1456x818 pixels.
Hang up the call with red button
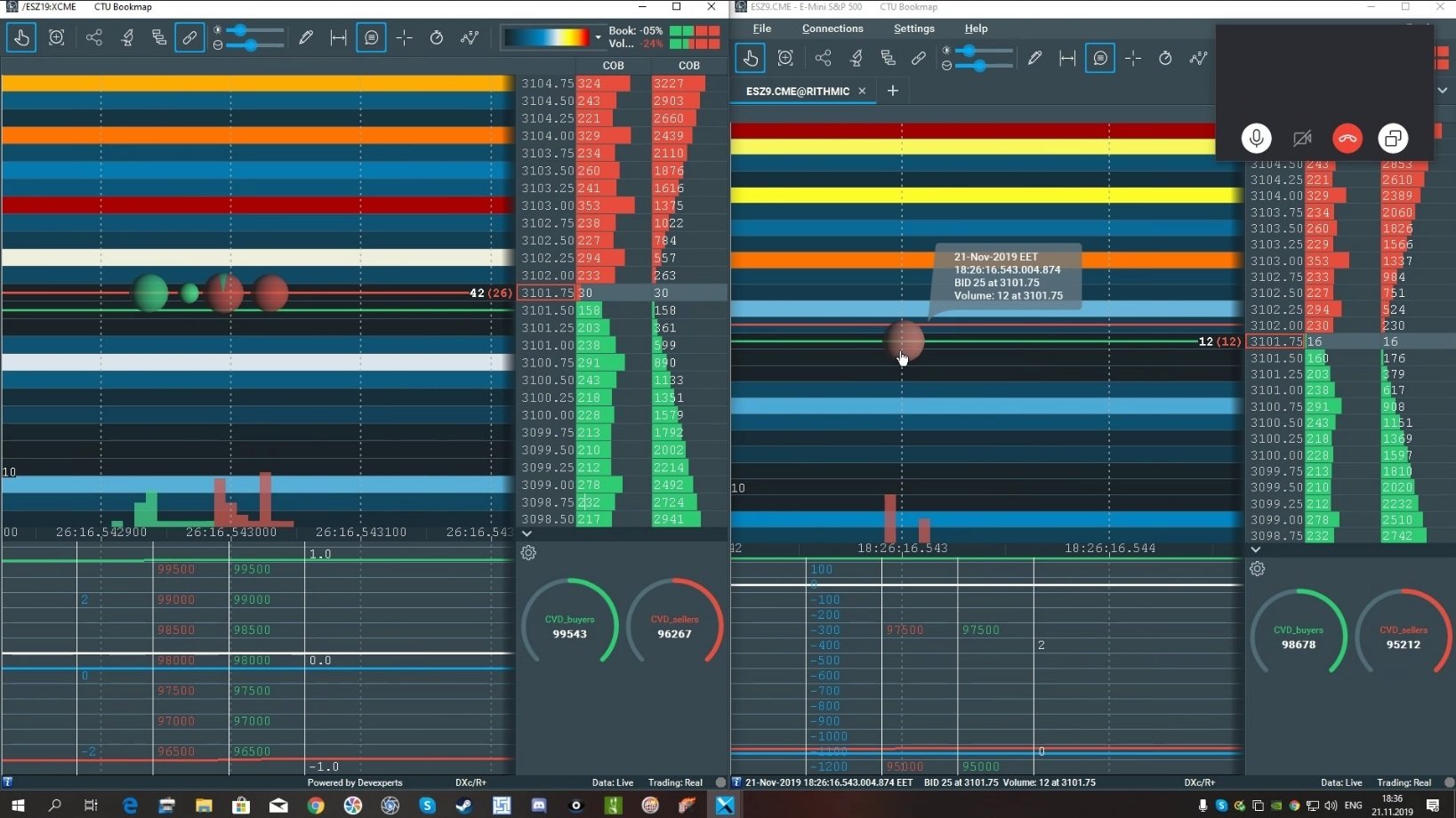coord(1347,139)
